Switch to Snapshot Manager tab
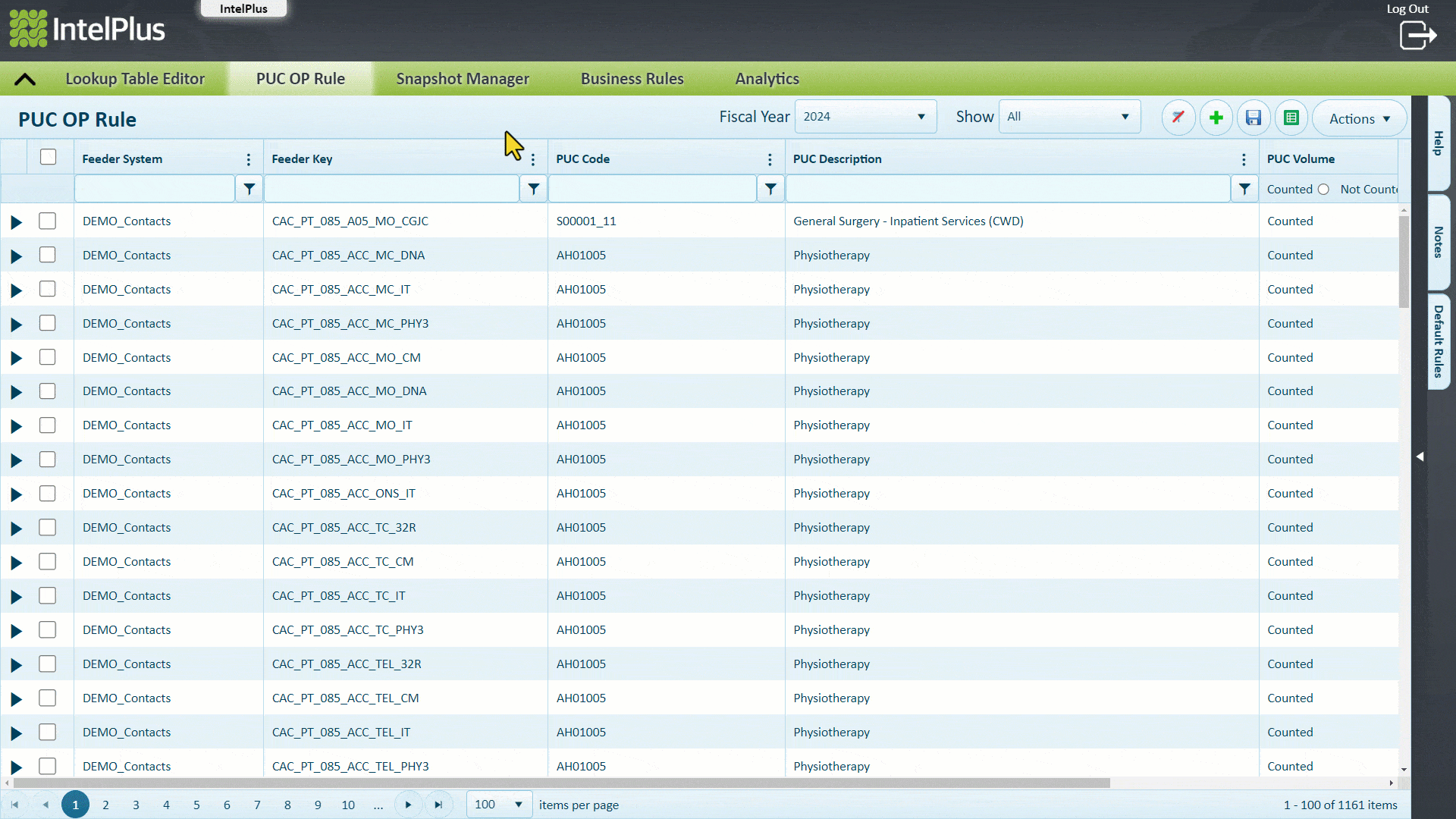The image size is (1456, 819). tap(463, 79)
